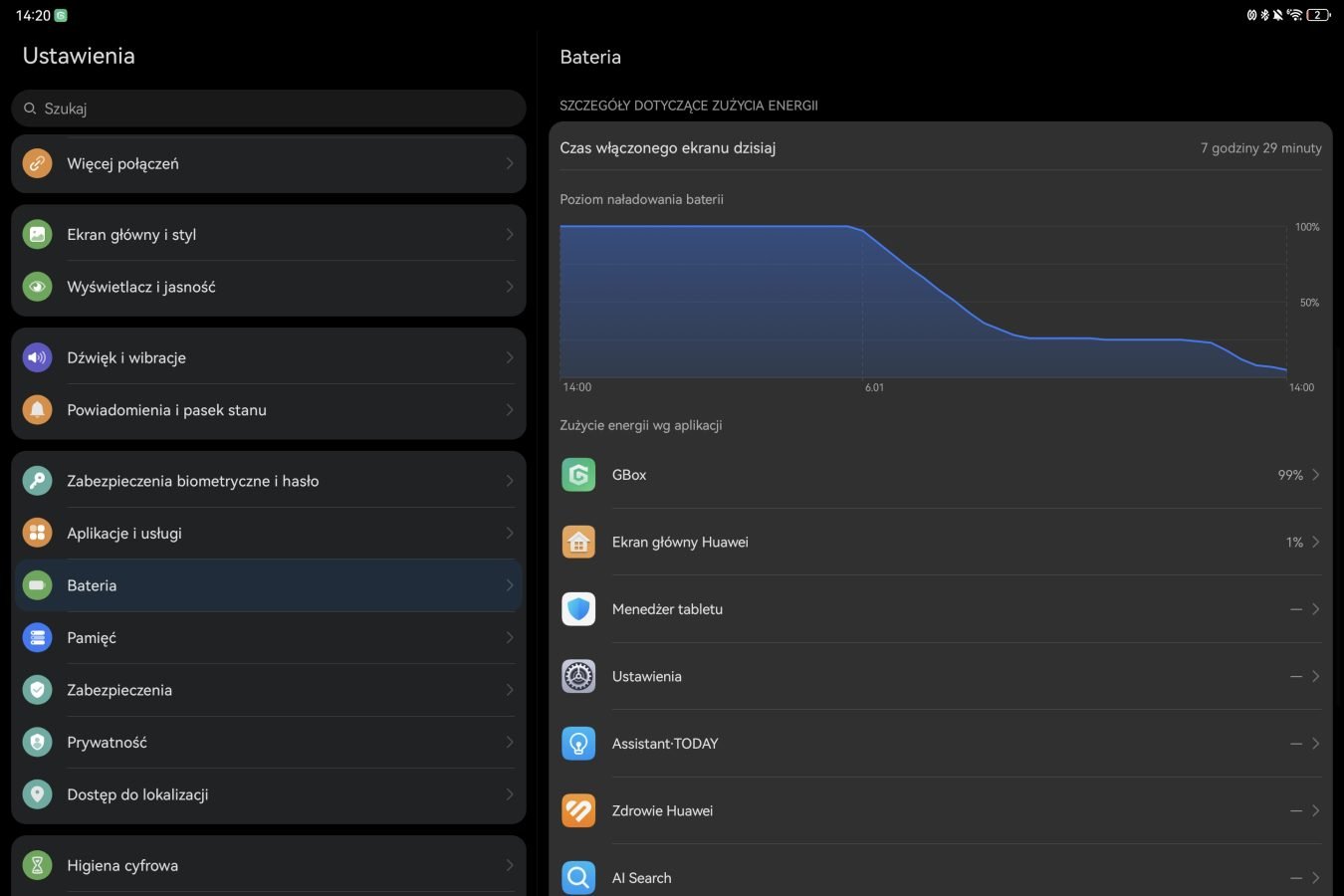1344x896 pixels.
Task: Open Powiadomienia i pasek stanu settings
Action: coord(269,410)
